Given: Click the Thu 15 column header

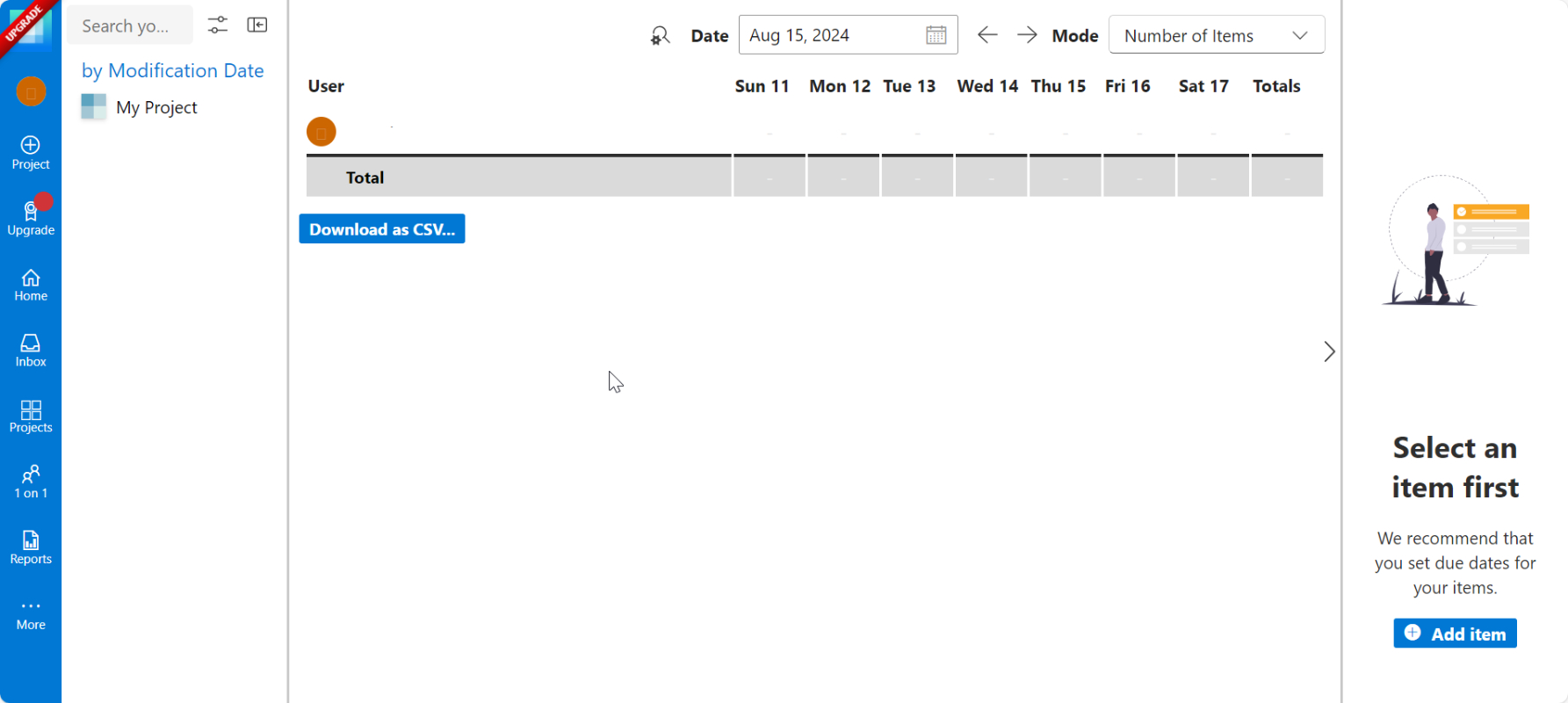Looking at the screenshot, I should (x=1059, y=86).
